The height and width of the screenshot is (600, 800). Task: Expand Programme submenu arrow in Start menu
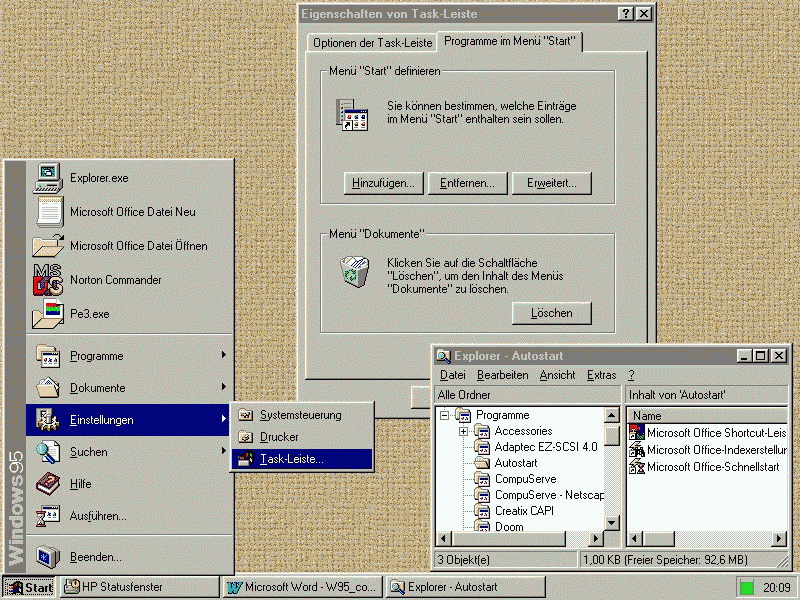(223, 355)
